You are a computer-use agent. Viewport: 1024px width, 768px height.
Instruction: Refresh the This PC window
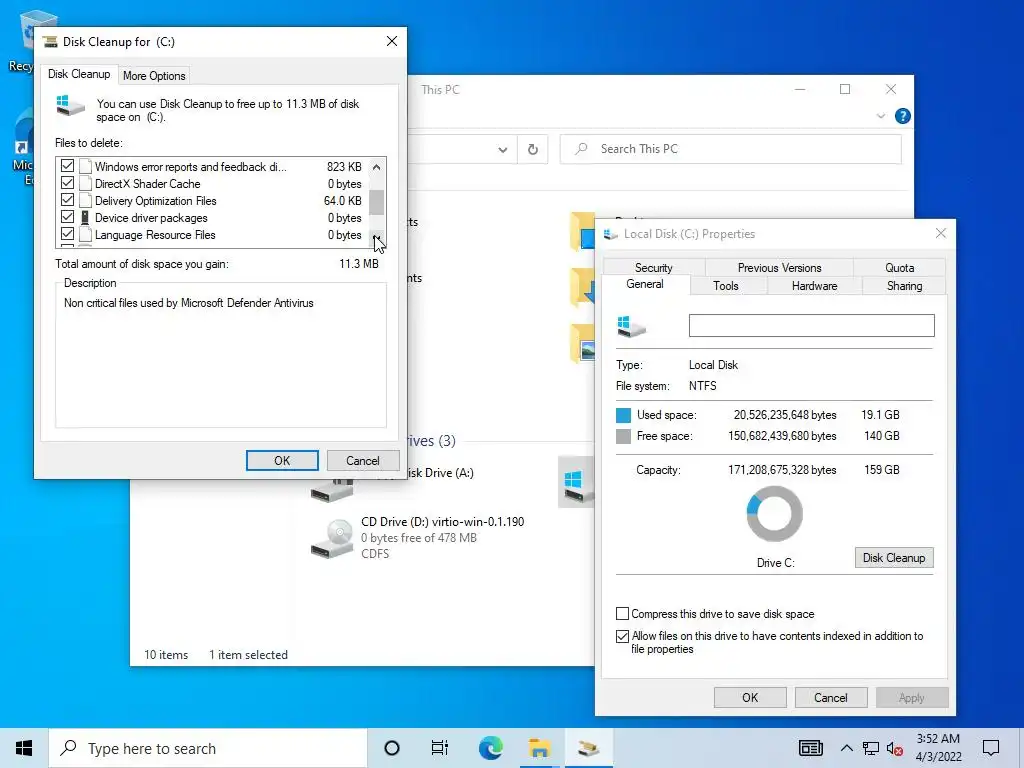click(533, 150)
